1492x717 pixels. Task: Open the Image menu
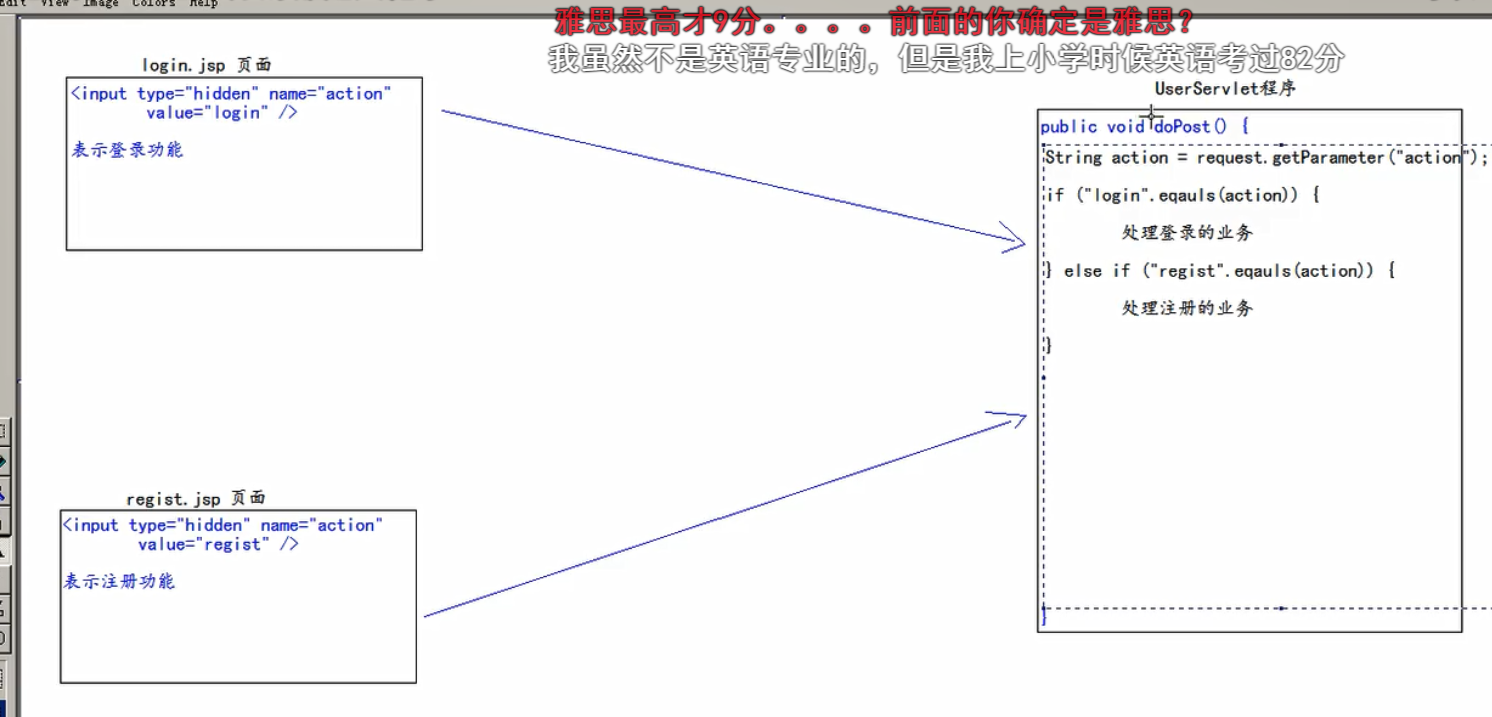tap(100, 3)
